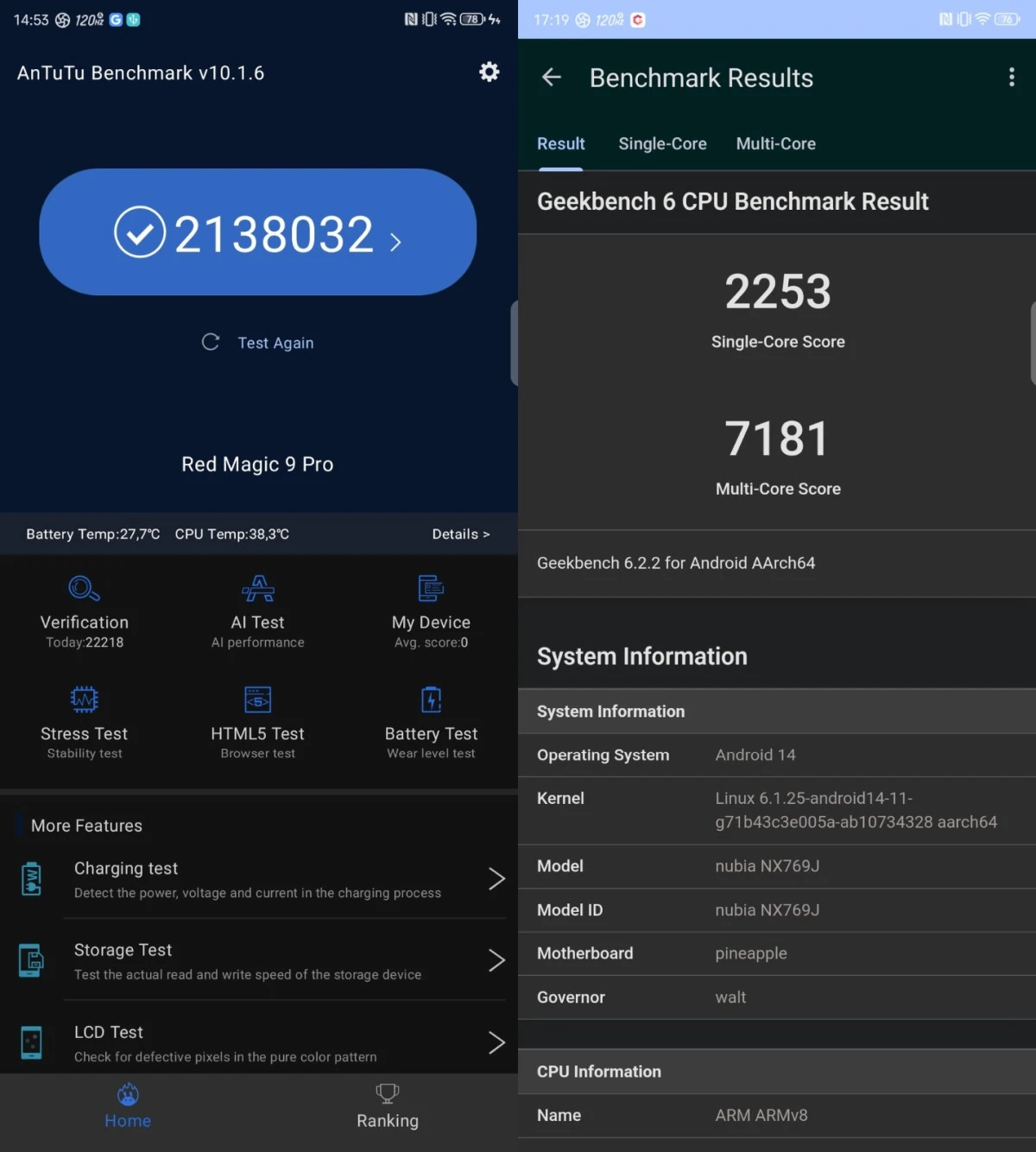Launch AI Test icon

258,589
